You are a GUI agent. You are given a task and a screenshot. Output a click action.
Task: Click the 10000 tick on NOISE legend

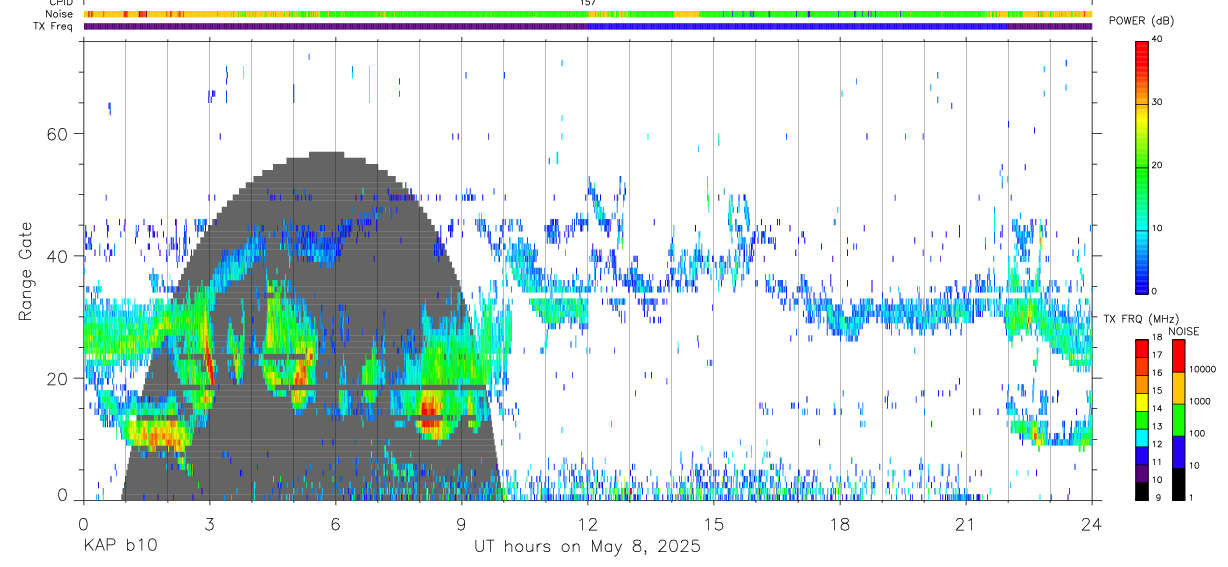[1202, 369]
